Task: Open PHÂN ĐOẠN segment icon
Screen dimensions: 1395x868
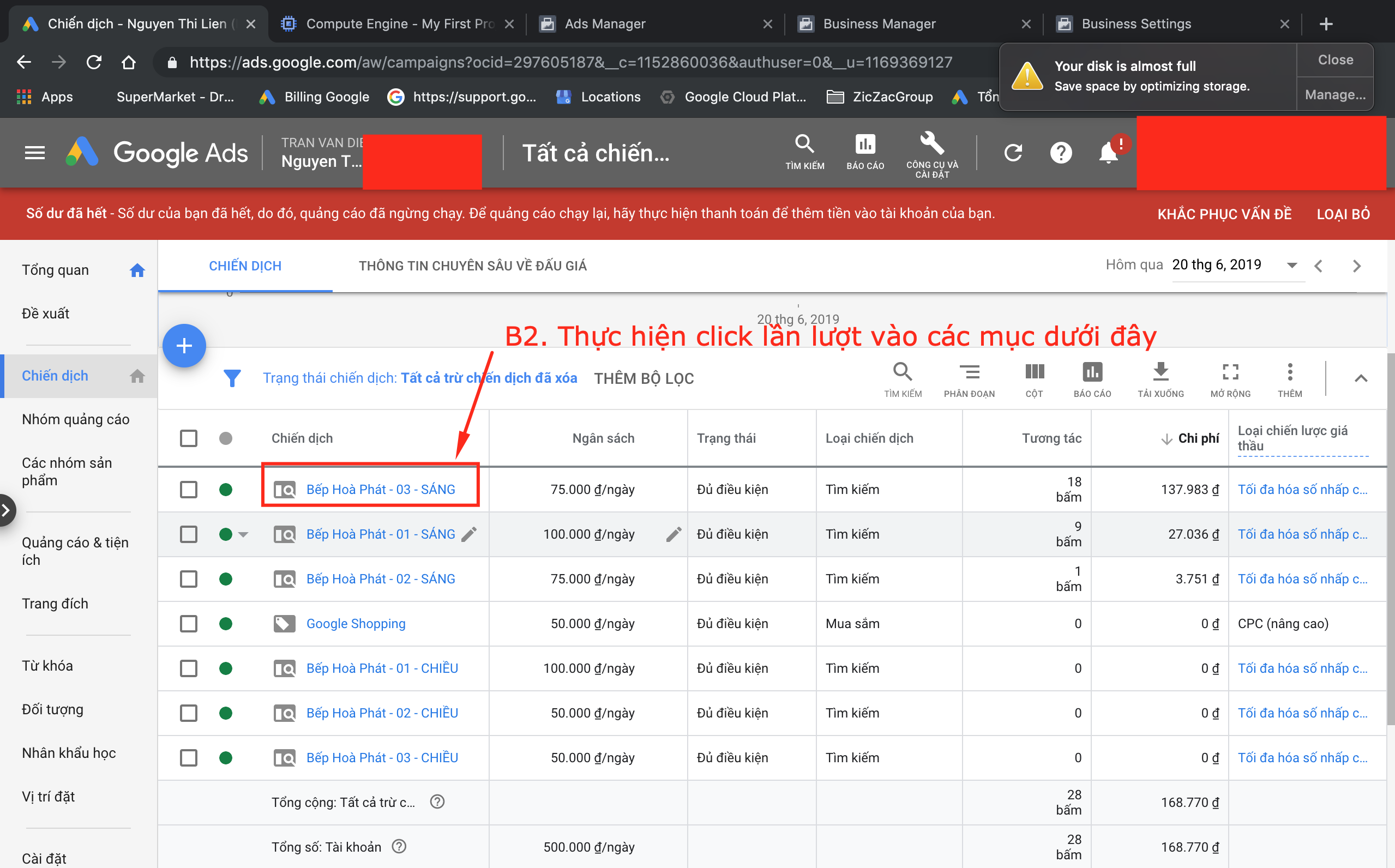Action: click(970, 379)
